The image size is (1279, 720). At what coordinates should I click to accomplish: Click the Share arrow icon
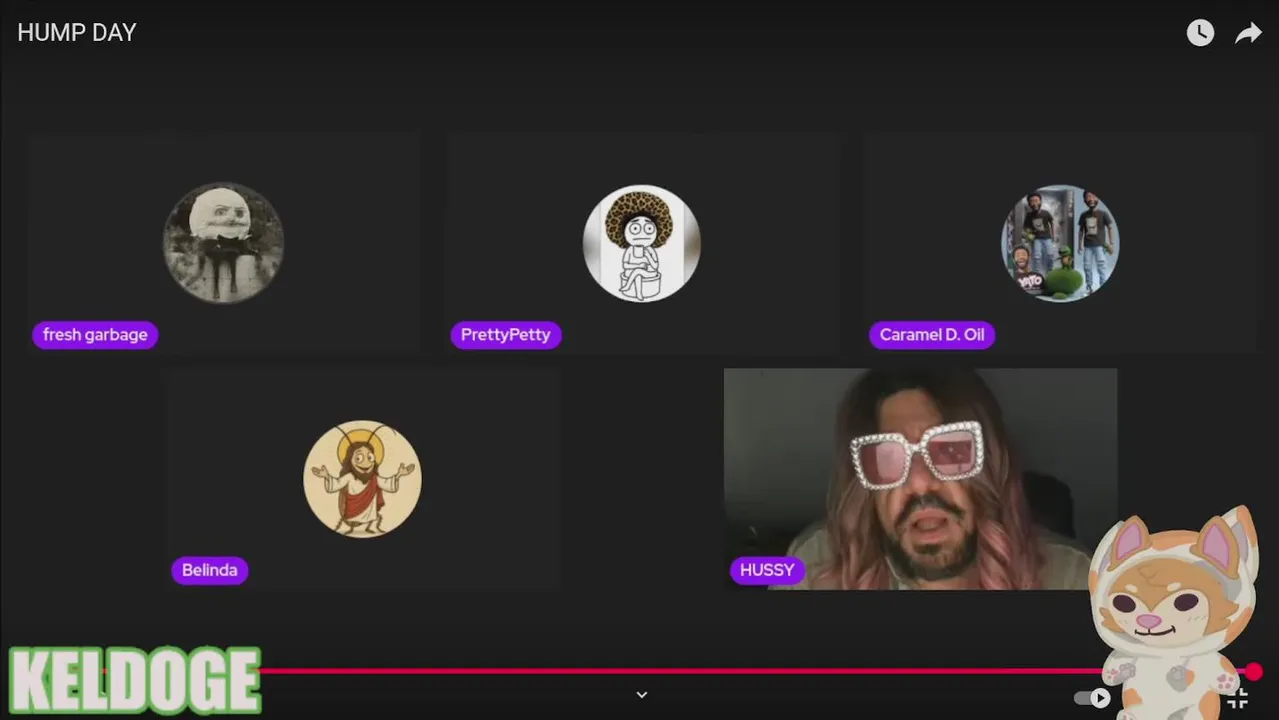point(1248,34)
